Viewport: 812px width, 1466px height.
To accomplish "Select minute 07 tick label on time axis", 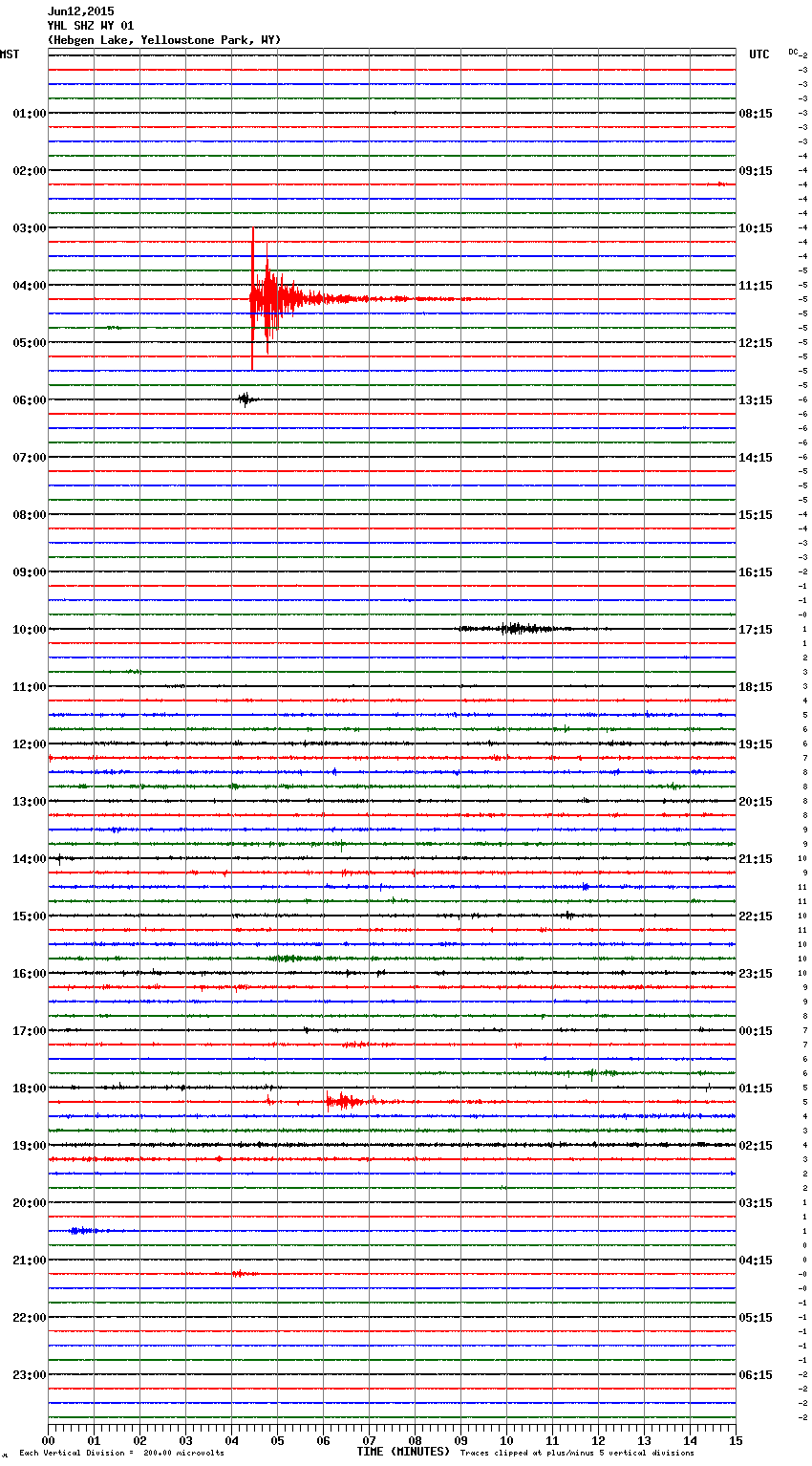I will [369, 1440].
